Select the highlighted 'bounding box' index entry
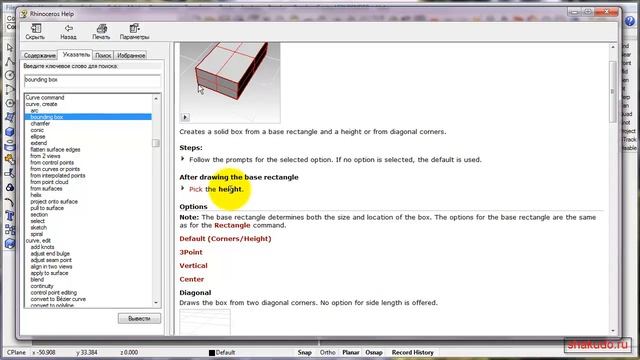 [x=88, y=117]
